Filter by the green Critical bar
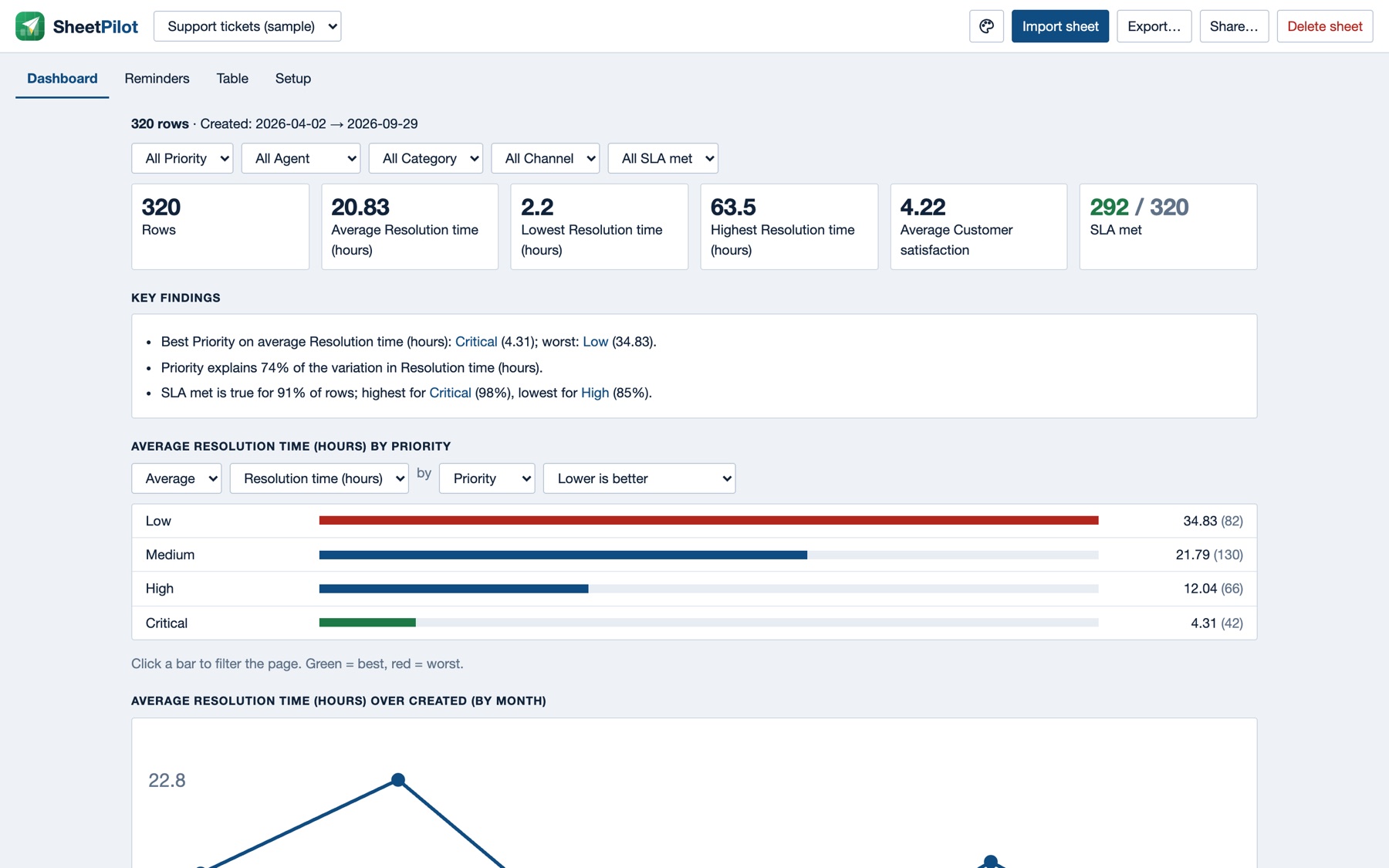The image size is (1389, 868). [367, 623]
